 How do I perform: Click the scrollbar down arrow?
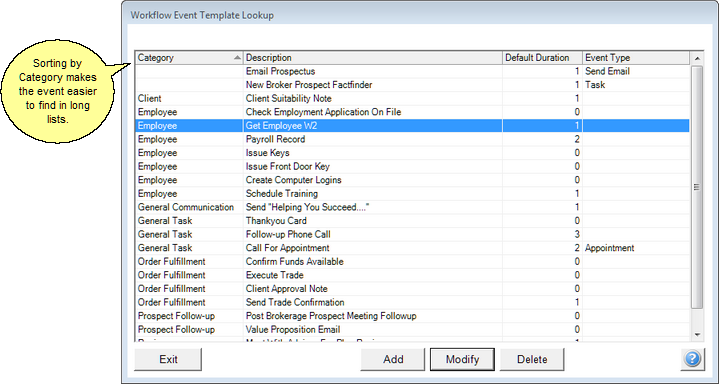[x=697, y=335]
